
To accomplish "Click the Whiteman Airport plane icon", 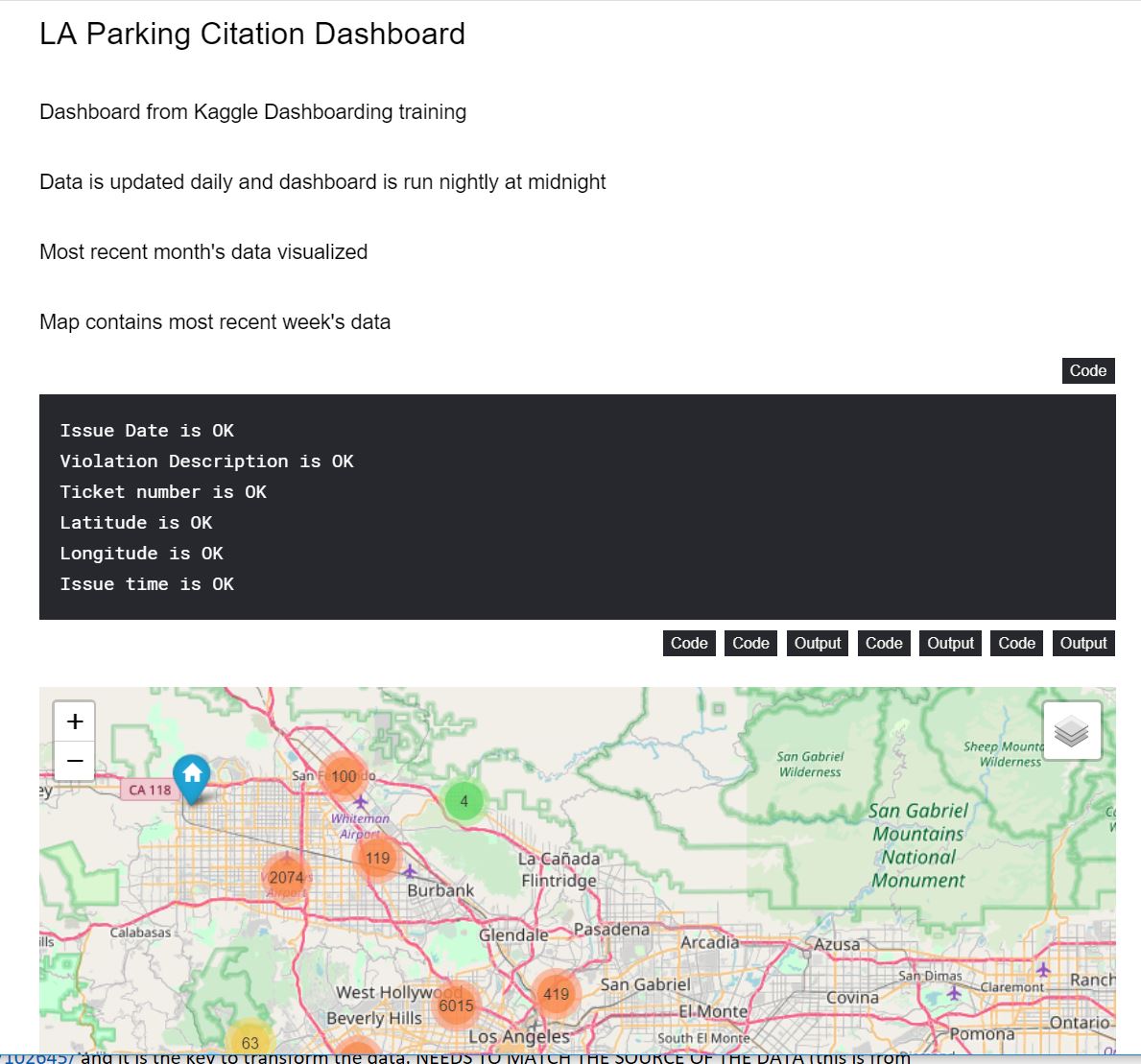I will pos(361,801).
